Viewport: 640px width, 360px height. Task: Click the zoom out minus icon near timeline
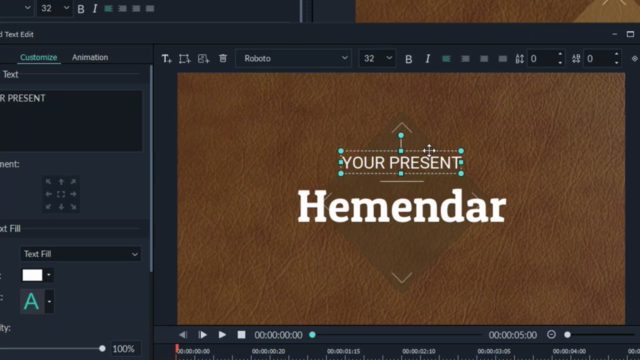point(551,335)
